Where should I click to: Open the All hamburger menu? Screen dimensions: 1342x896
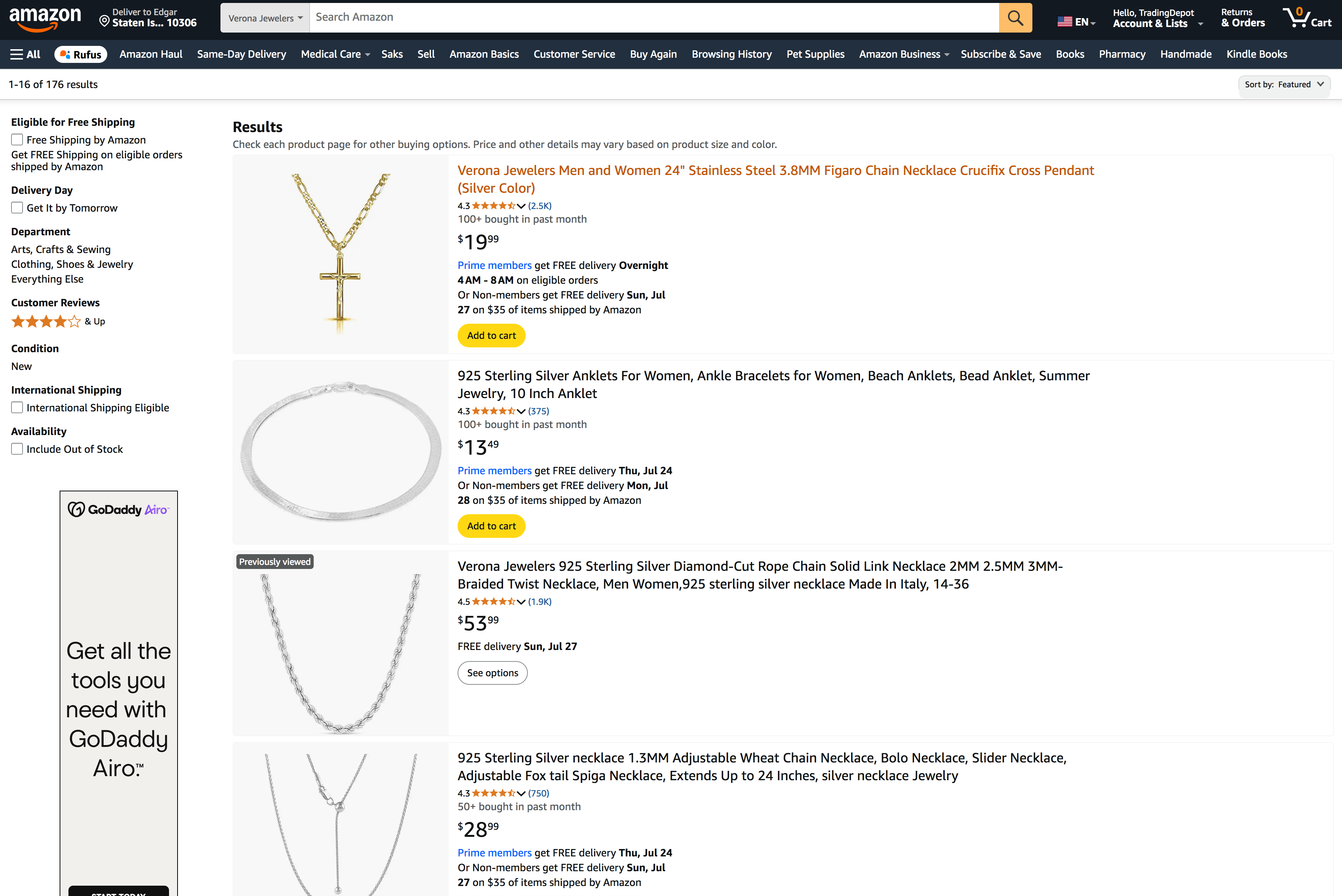(x=24, y=54)
